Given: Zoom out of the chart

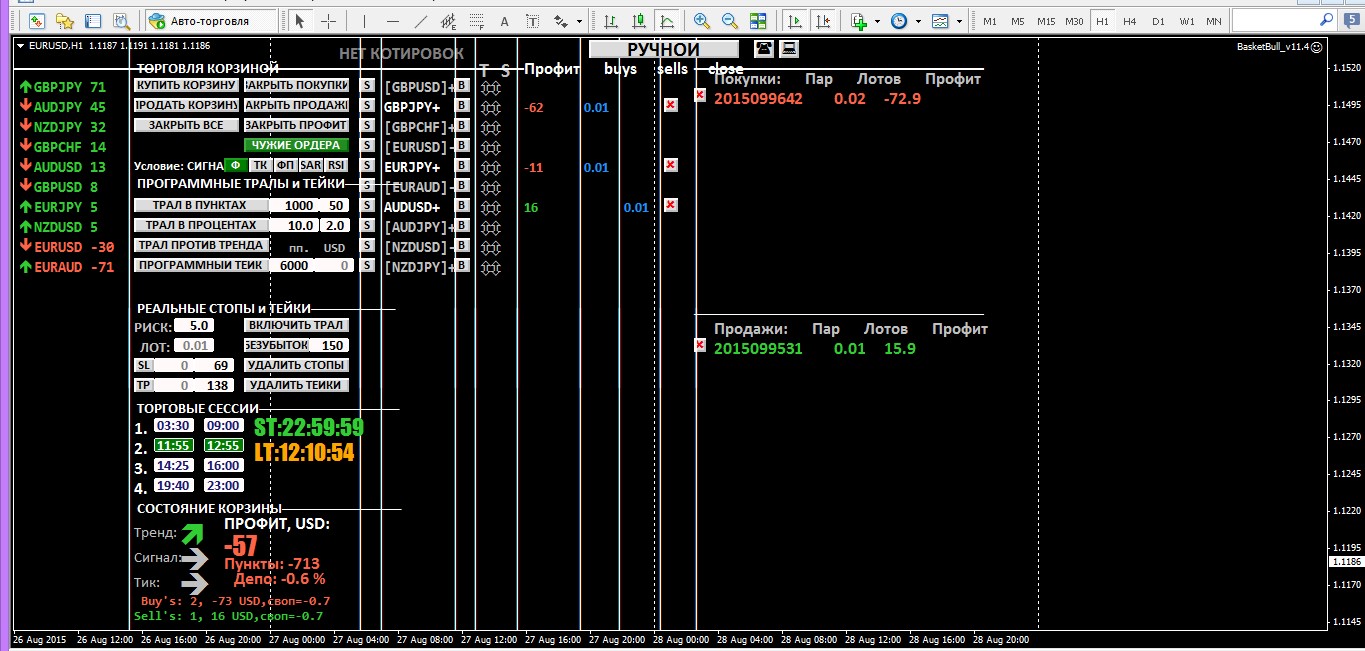Looking at the screenshot, I should click(x=730, y=20).
